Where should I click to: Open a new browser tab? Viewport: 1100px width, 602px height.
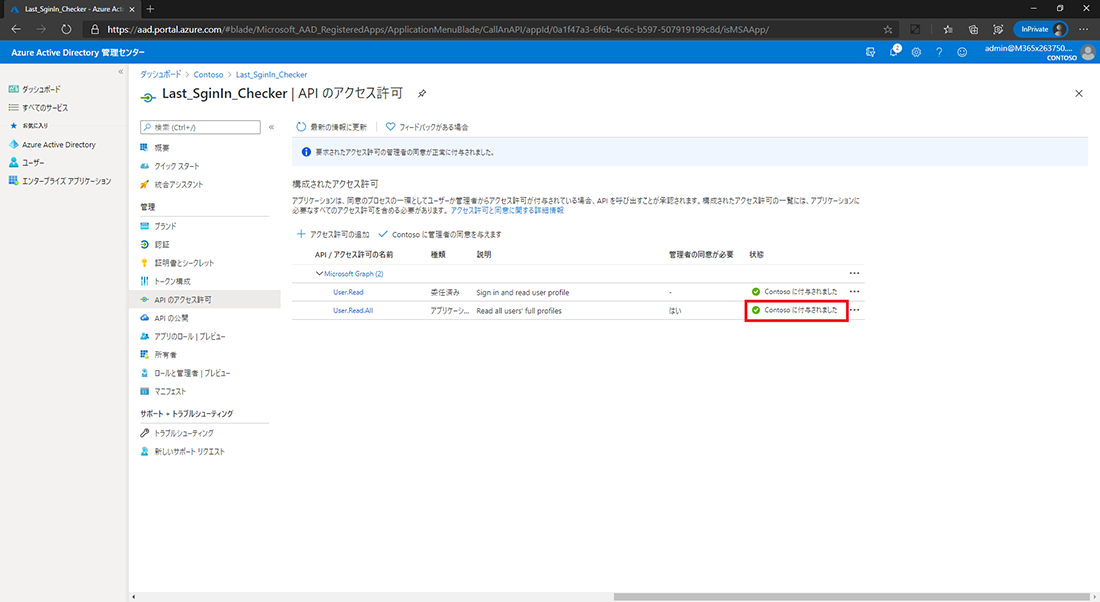(x=150, y=9)
